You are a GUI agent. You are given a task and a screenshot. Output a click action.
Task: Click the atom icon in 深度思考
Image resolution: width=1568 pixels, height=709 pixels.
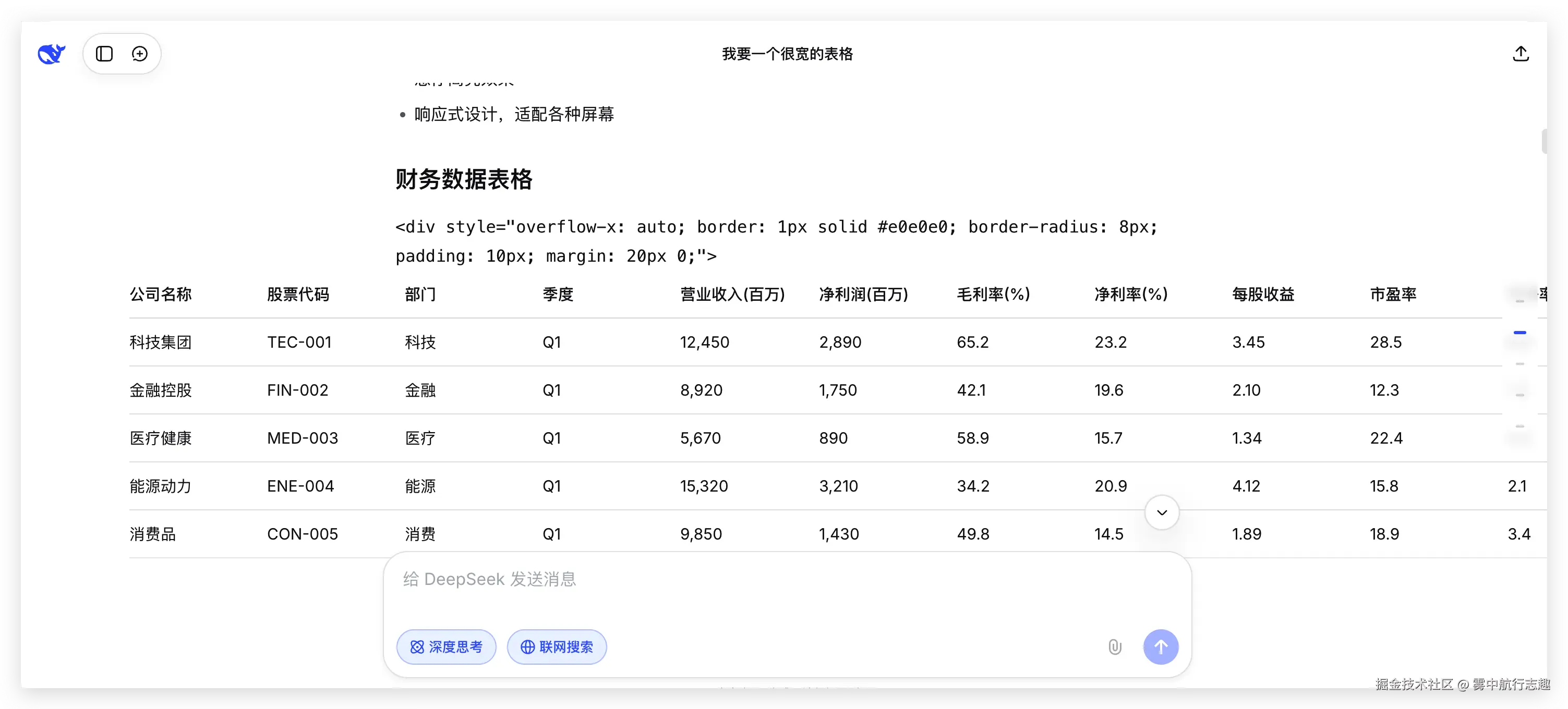tap(417, 647)
